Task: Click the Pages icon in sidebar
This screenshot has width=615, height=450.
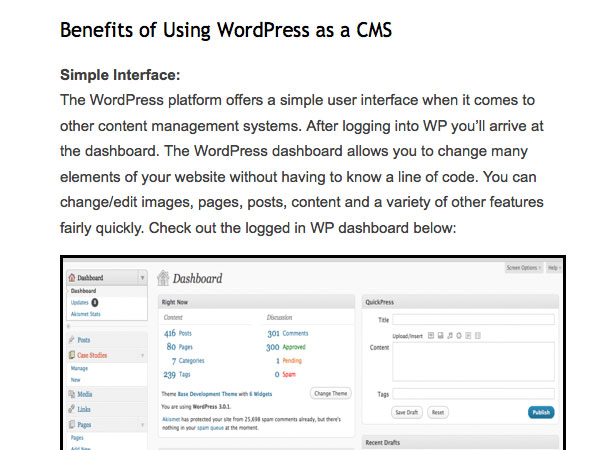Action: click(72, 424)
